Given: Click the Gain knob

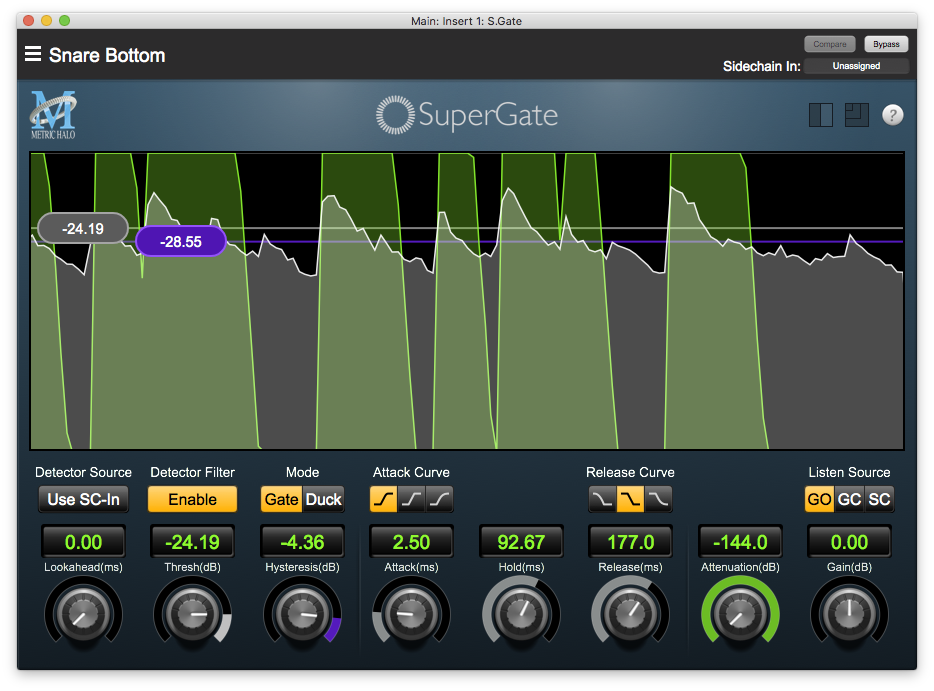Looking at the screenshot, I should (849, 614).
